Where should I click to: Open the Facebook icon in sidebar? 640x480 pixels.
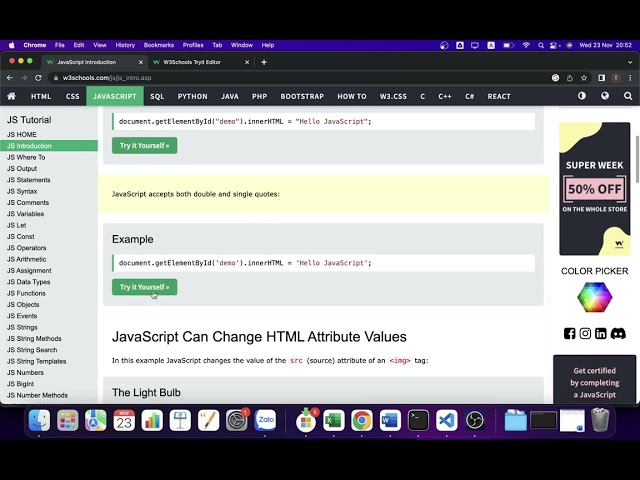(569, 333)
